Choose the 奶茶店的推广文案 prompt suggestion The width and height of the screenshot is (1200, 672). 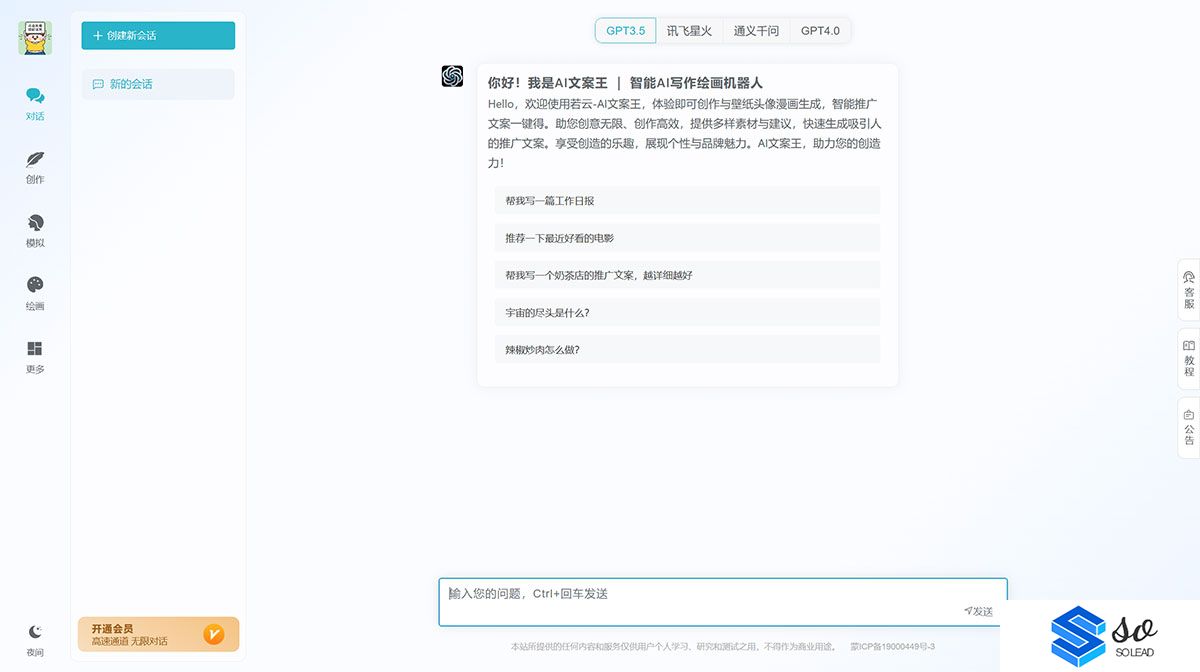687,275
